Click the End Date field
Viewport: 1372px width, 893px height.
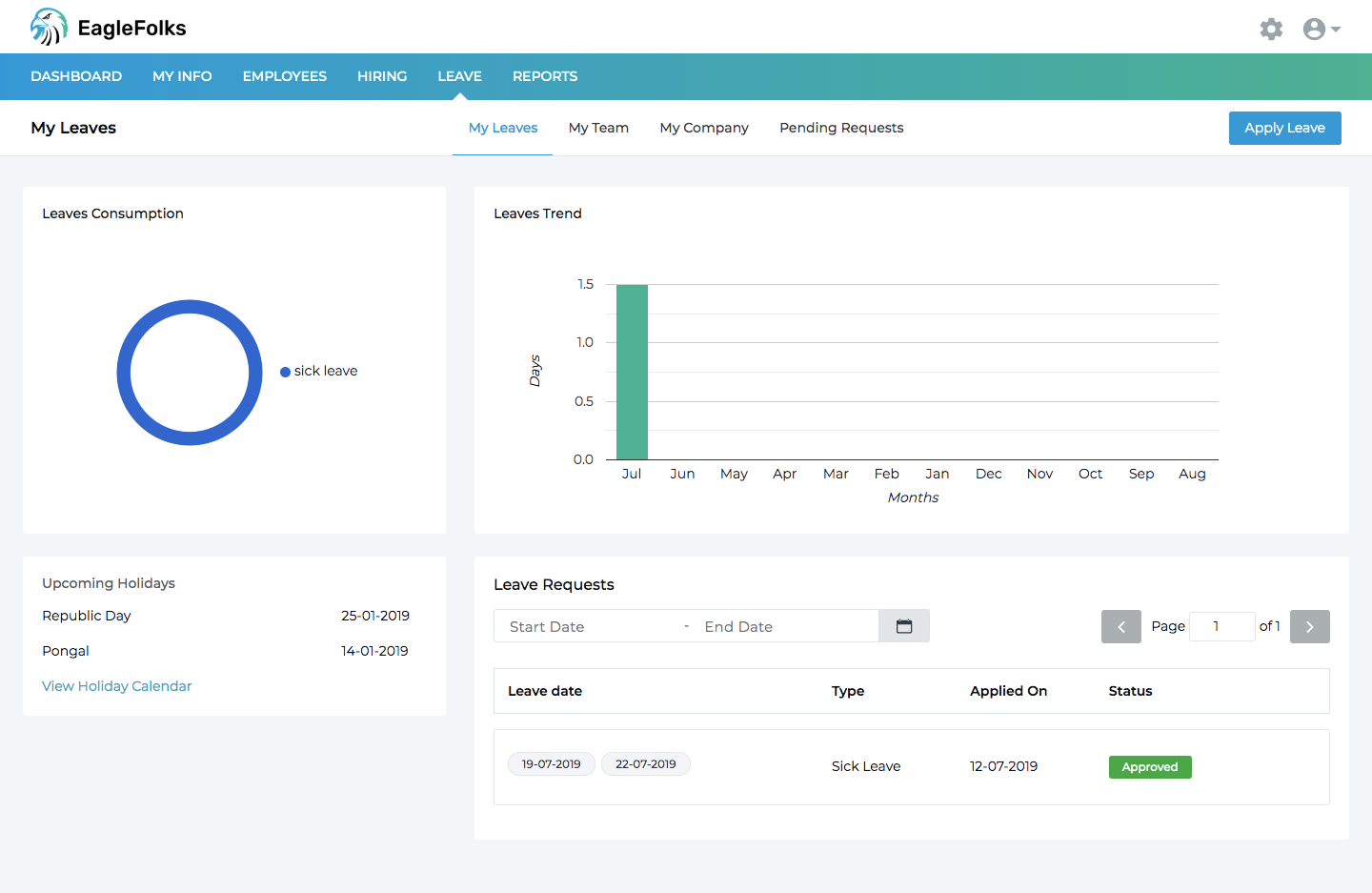coord(786,626)
